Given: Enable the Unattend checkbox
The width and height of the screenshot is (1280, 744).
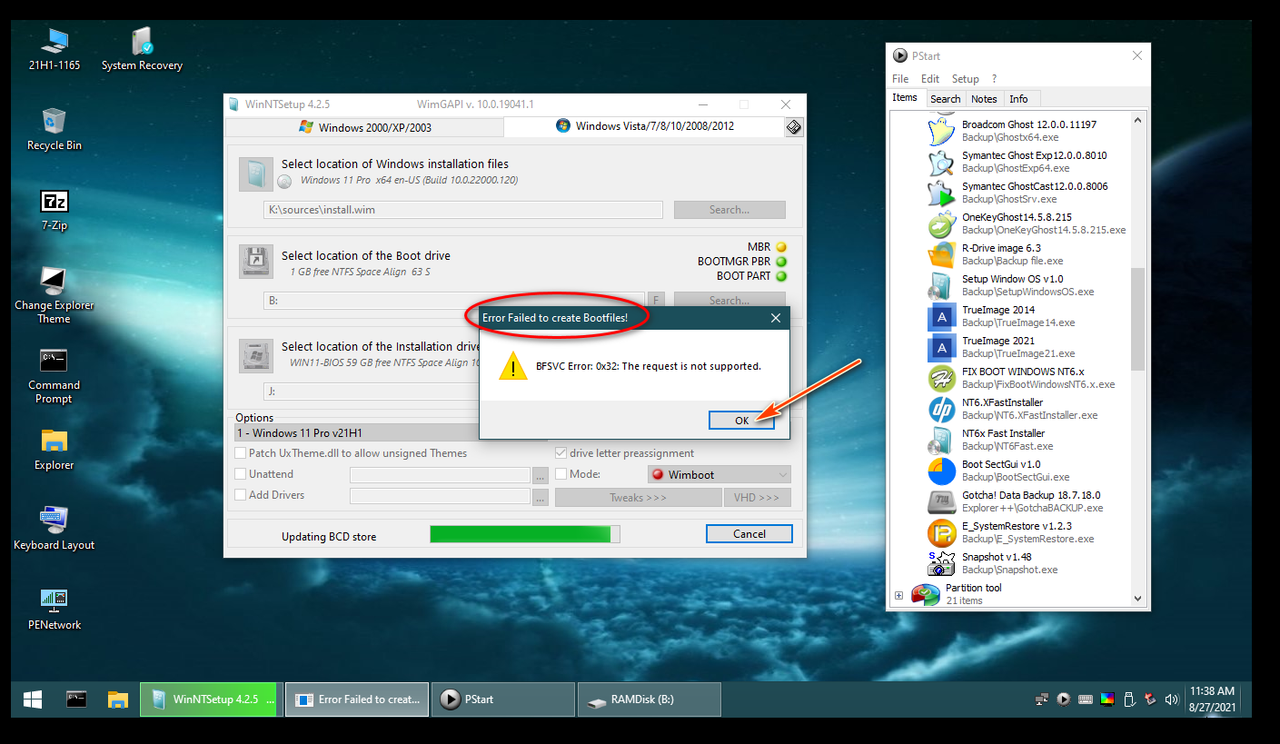Looking at the screenshot, I should pyautogui.click(x=240, y=474).
